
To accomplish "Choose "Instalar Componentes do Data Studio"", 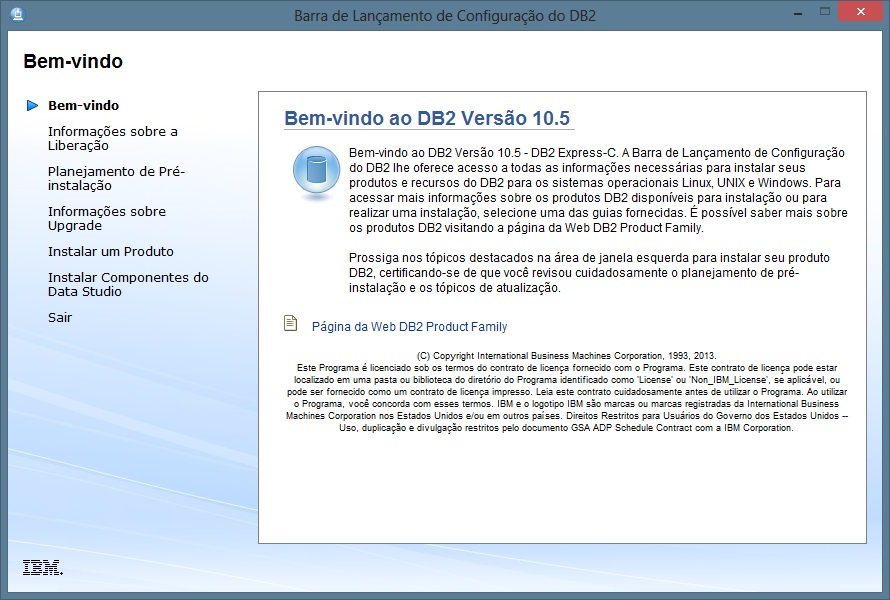I will pyautogui.click(x=129, y=284).
